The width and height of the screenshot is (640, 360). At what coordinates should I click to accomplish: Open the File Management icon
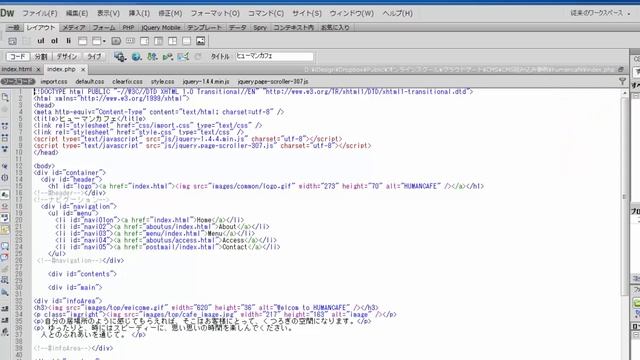pyautogui.click(x=152, y=56)
